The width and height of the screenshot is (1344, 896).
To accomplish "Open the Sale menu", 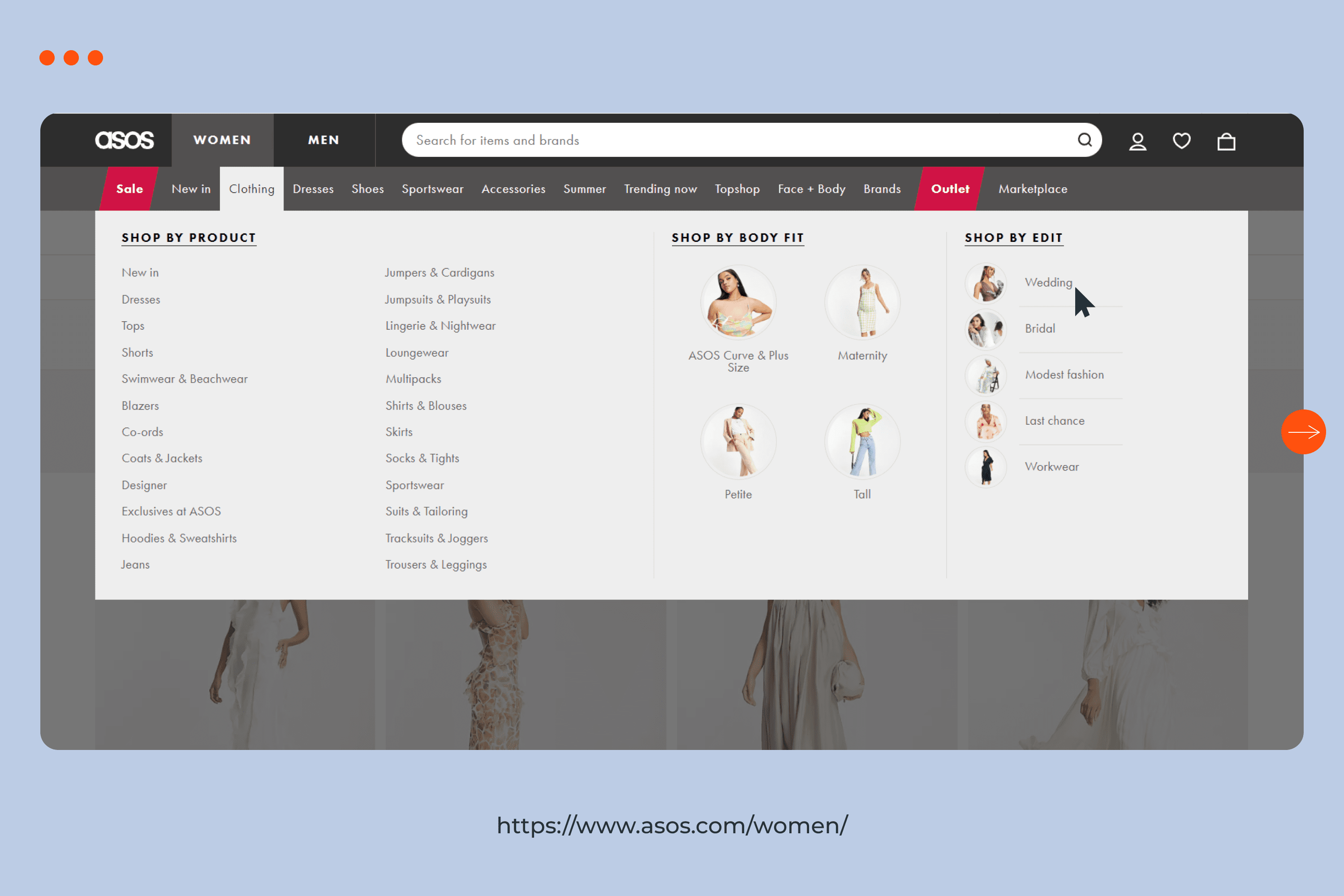I will tap(129, 189).
